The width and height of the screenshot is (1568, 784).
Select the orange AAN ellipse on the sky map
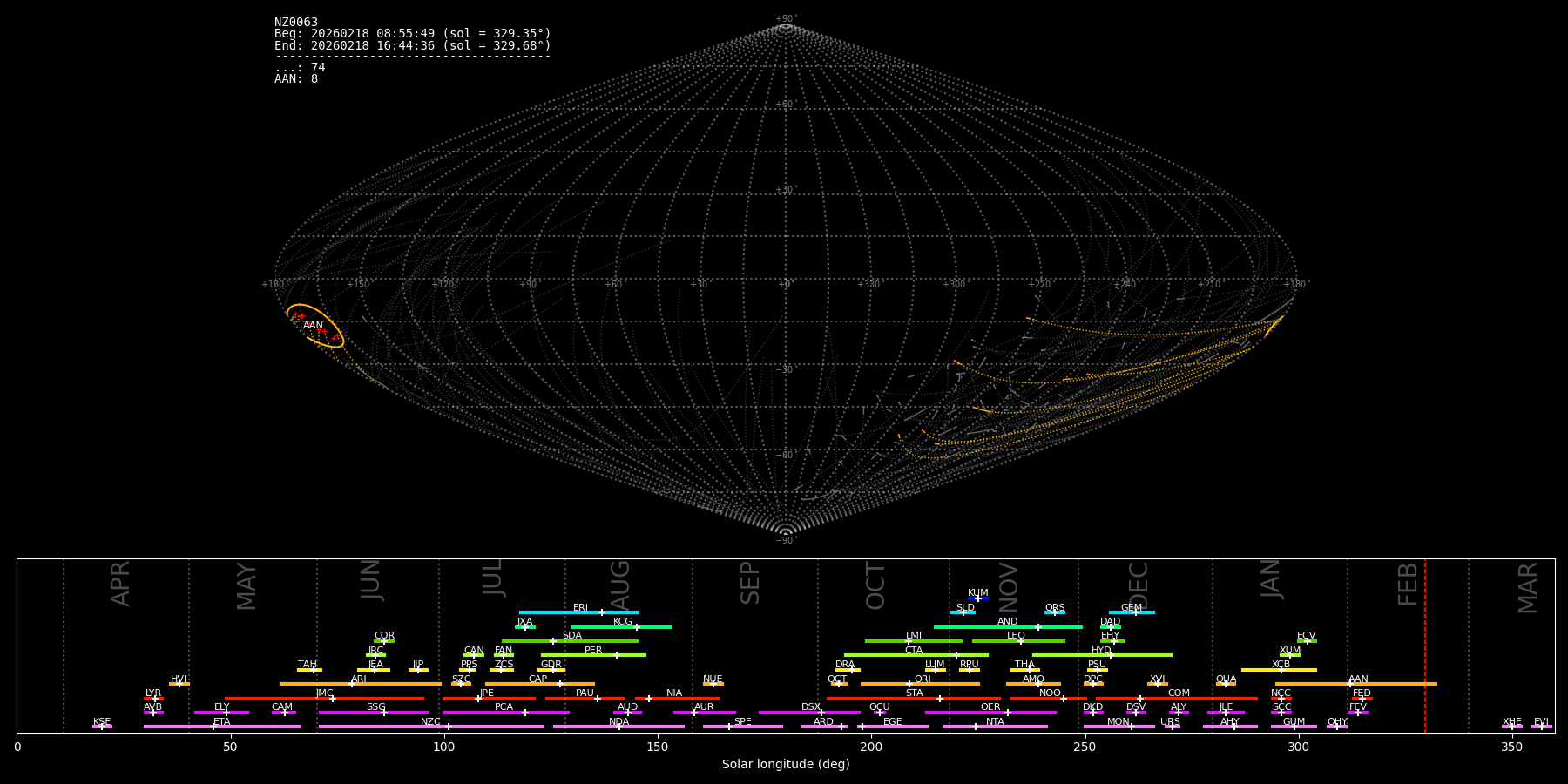coord(315,326)
